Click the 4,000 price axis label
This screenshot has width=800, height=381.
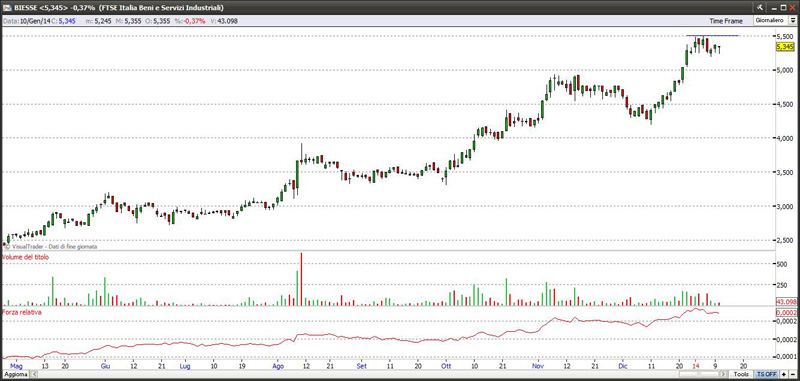tap(784, 138)
